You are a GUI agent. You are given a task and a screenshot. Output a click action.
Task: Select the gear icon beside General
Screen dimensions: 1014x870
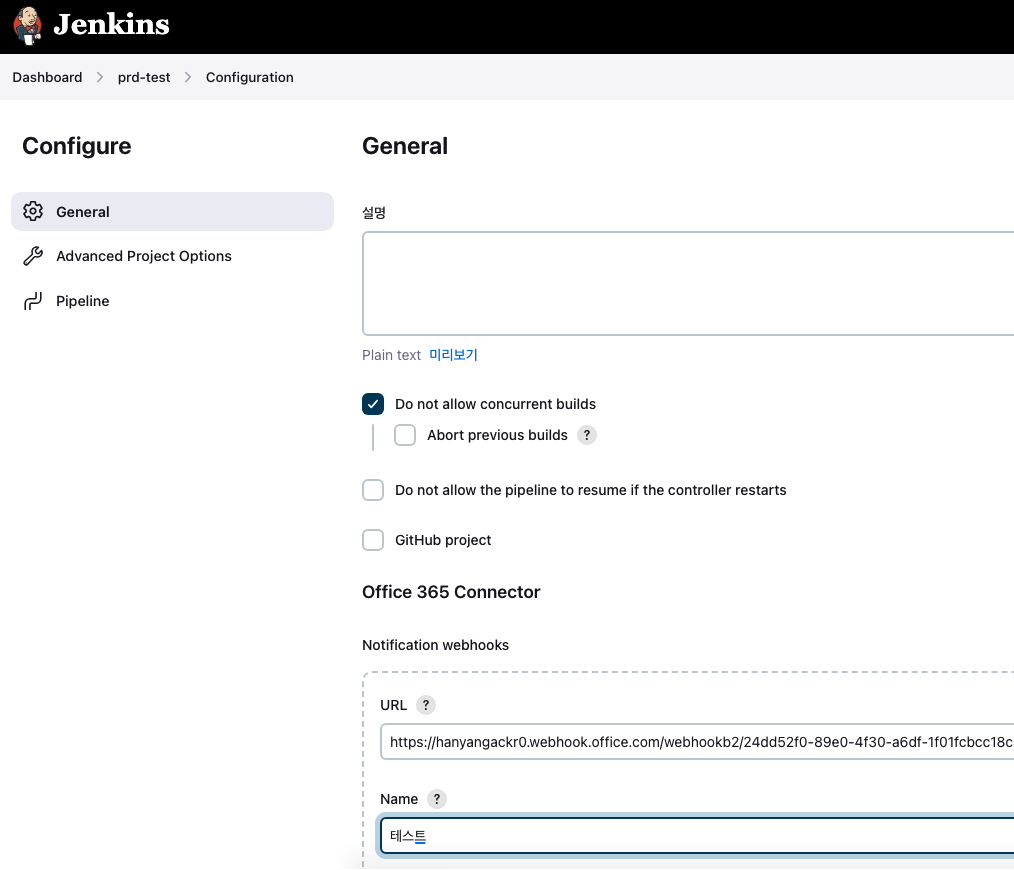33,212
